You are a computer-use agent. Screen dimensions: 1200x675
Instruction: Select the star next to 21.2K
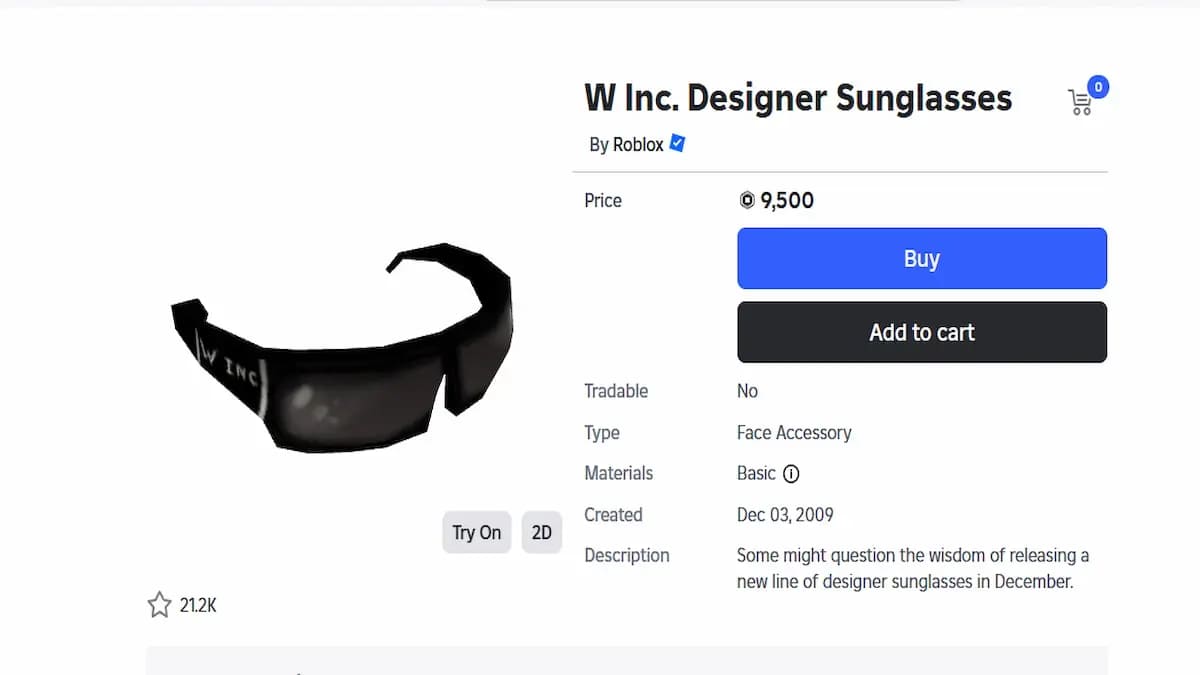(158, 604)
